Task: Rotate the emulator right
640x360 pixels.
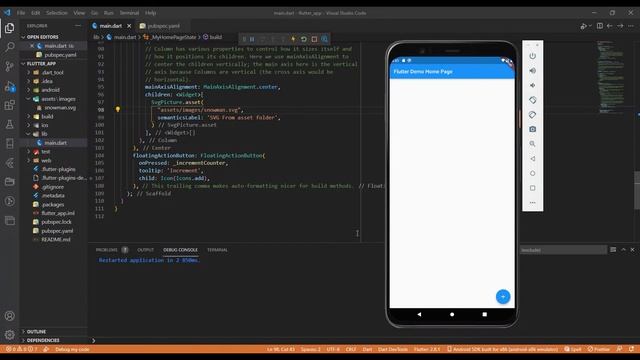Action: 533,115
